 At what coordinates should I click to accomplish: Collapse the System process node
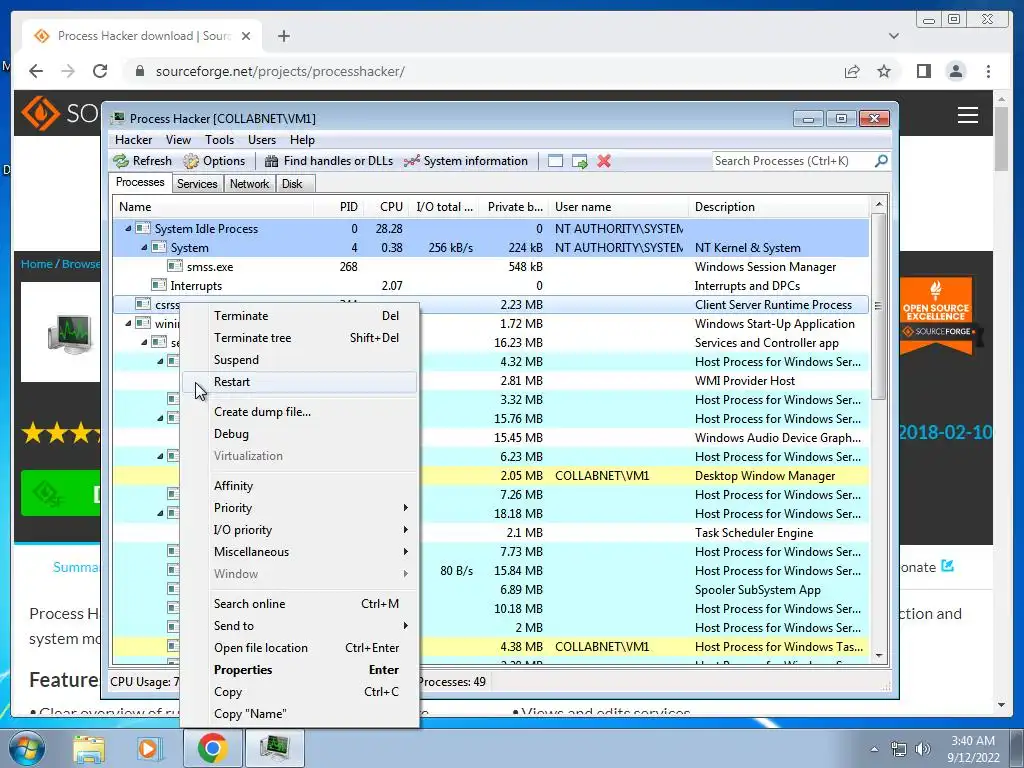coord(144,248)
